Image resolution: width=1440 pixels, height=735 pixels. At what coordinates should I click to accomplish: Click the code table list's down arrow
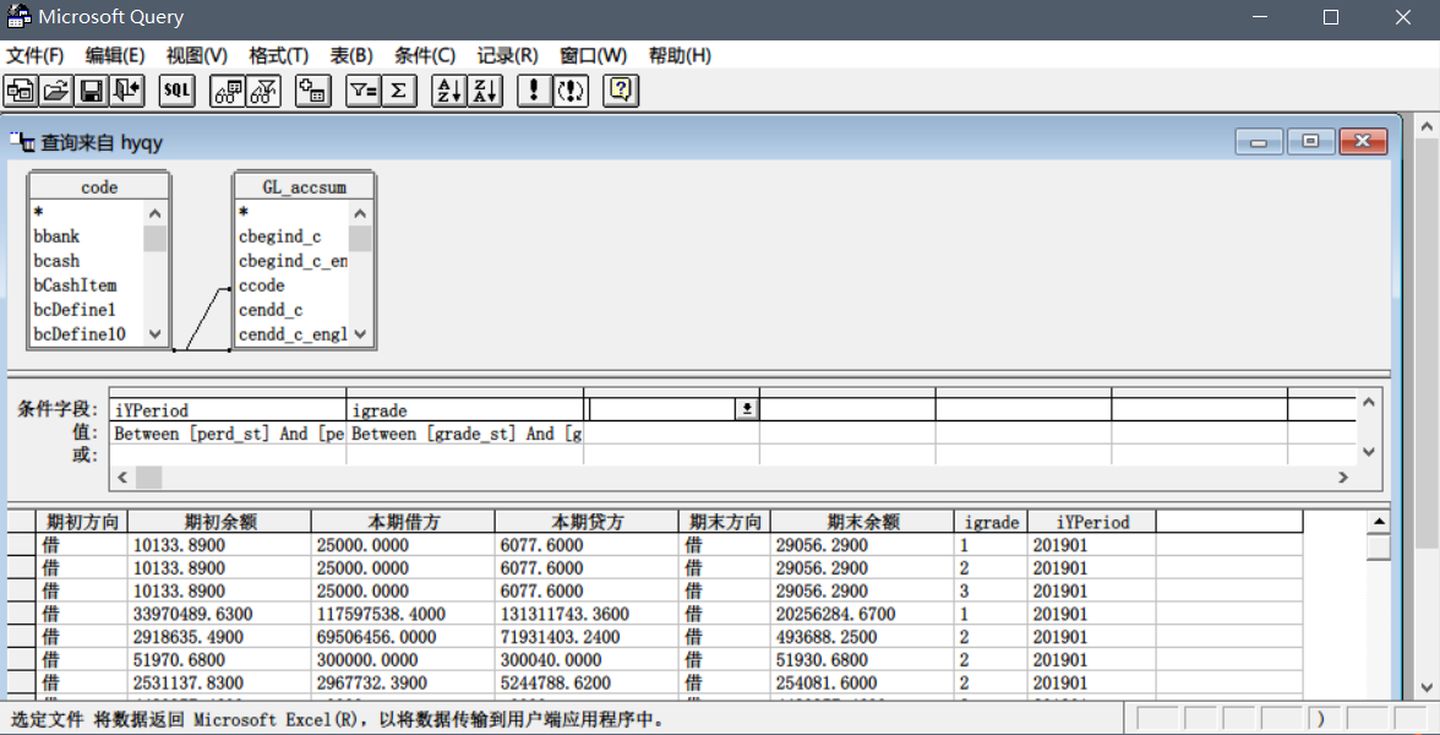[x=155, y=334]
